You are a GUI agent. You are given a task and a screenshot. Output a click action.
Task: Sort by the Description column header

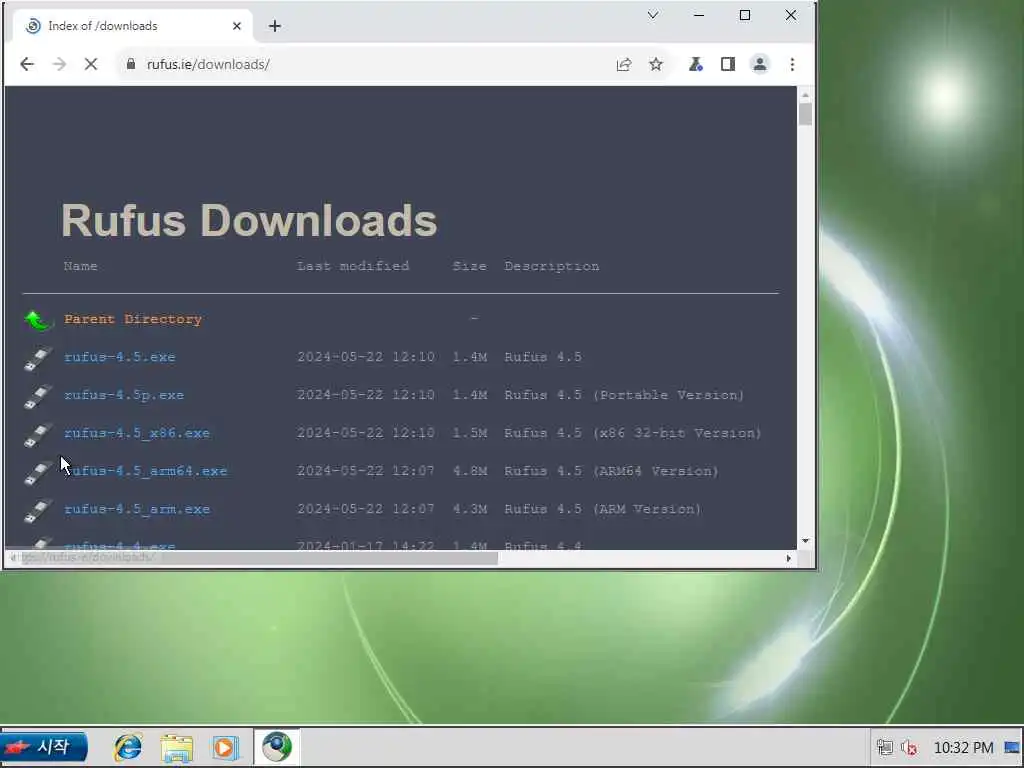point(552,266)
